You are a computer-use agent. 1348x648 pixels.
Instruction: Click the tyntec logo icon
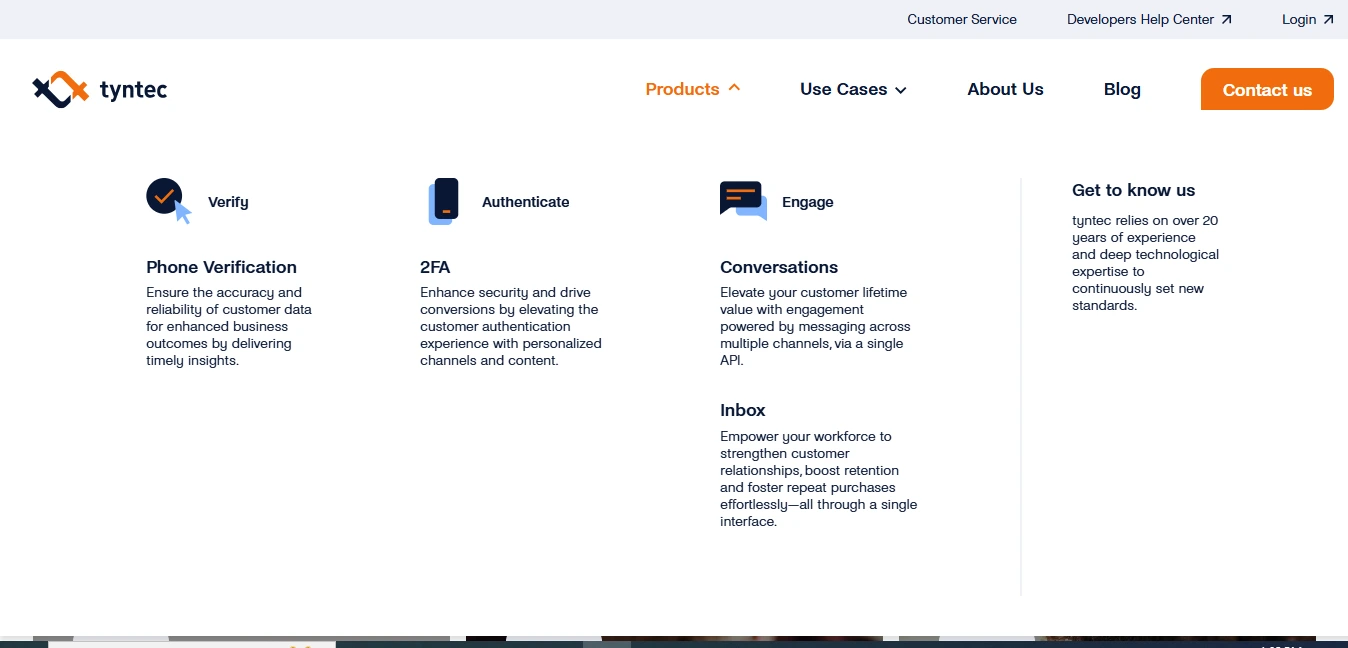coord(61,89)
